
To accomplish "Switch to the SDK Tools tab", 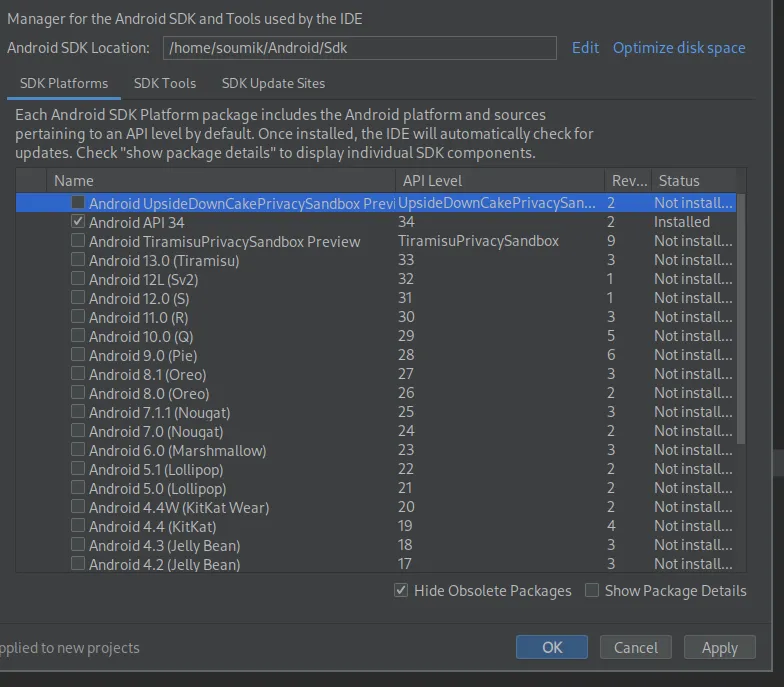I will 165,84.
